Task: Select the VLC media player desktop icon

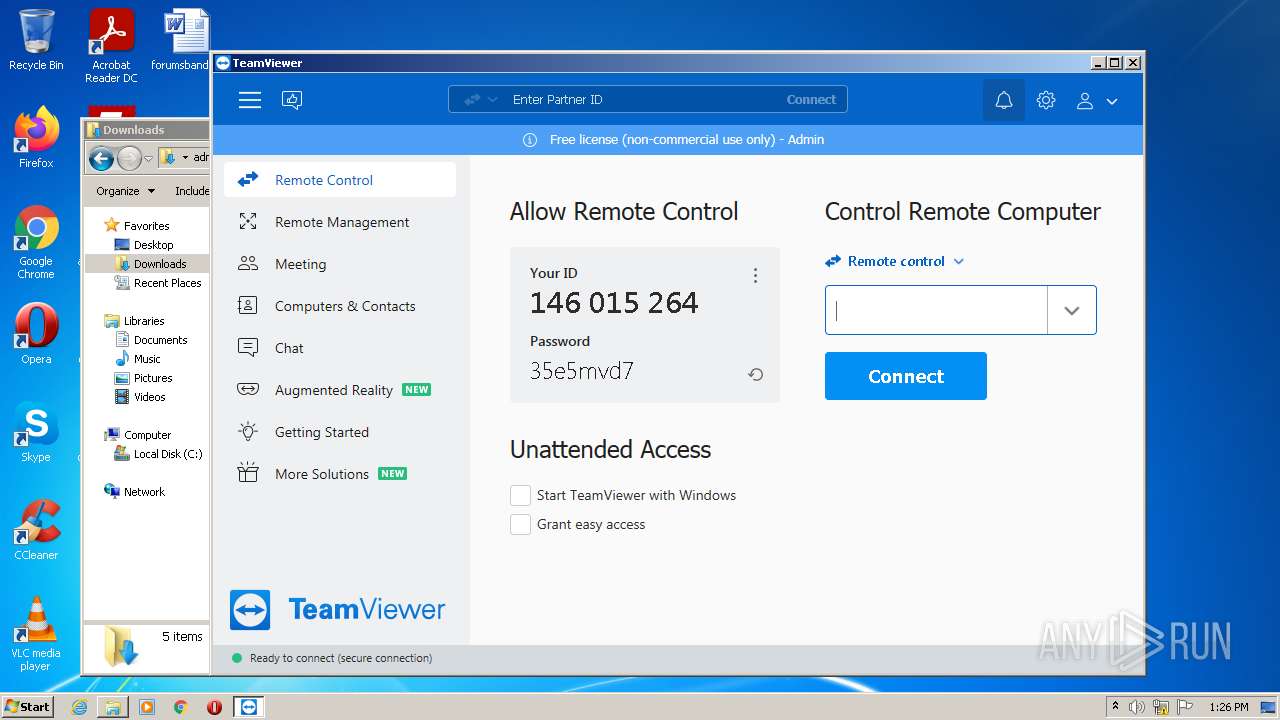Action: pyautogui.click(x=36, y=634)
